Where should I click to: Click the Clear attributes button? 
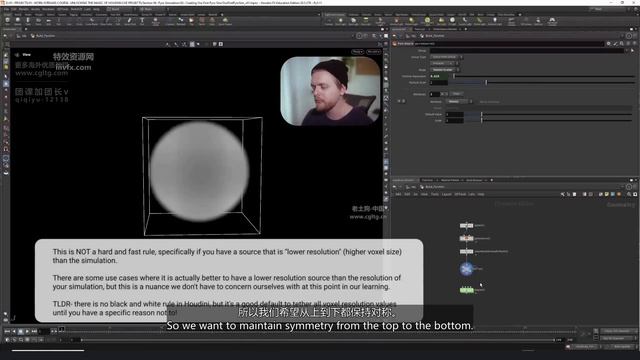pos(456,94)
